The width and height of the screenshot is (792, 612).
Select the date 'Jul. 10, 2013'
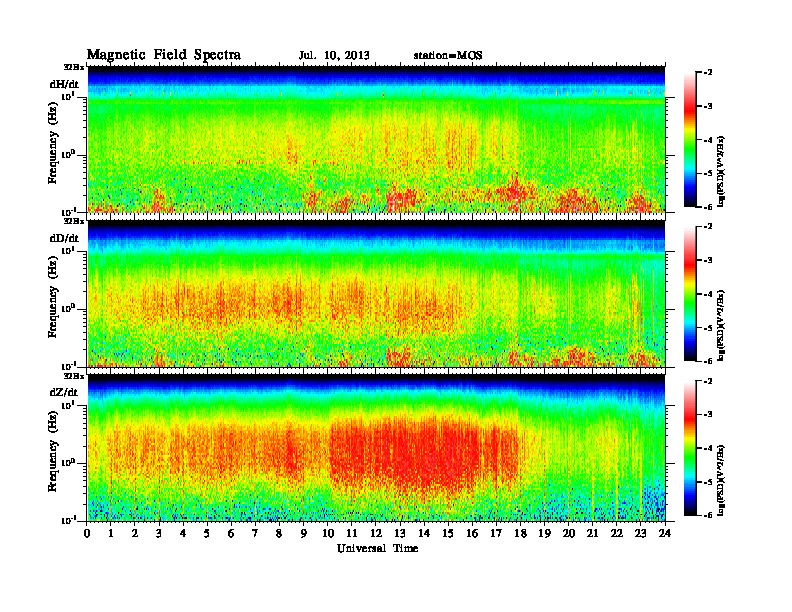tap(334, 56)
